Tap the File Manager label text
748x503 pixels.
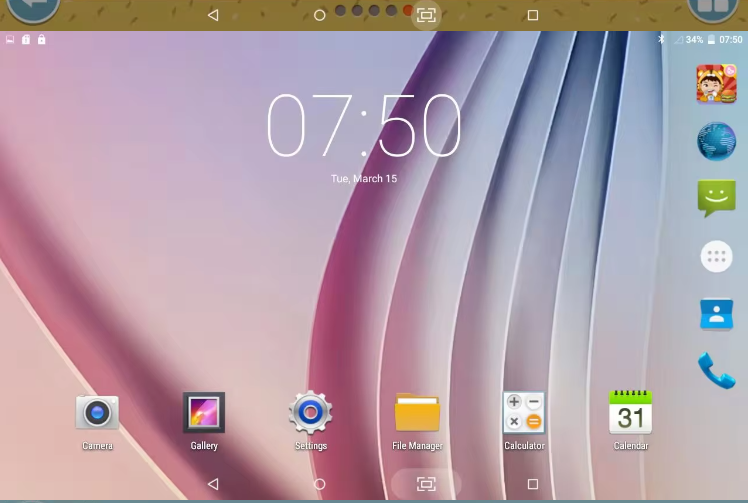pos(417,446)
